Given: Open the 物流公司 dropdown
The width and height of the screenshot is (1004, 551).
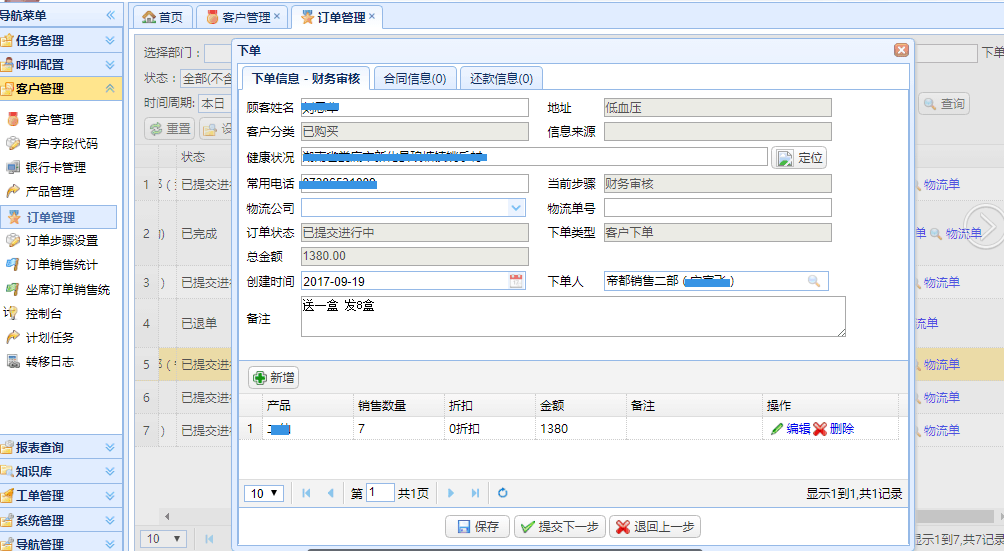Looking at the screenshot, I should tap(516, 208).
